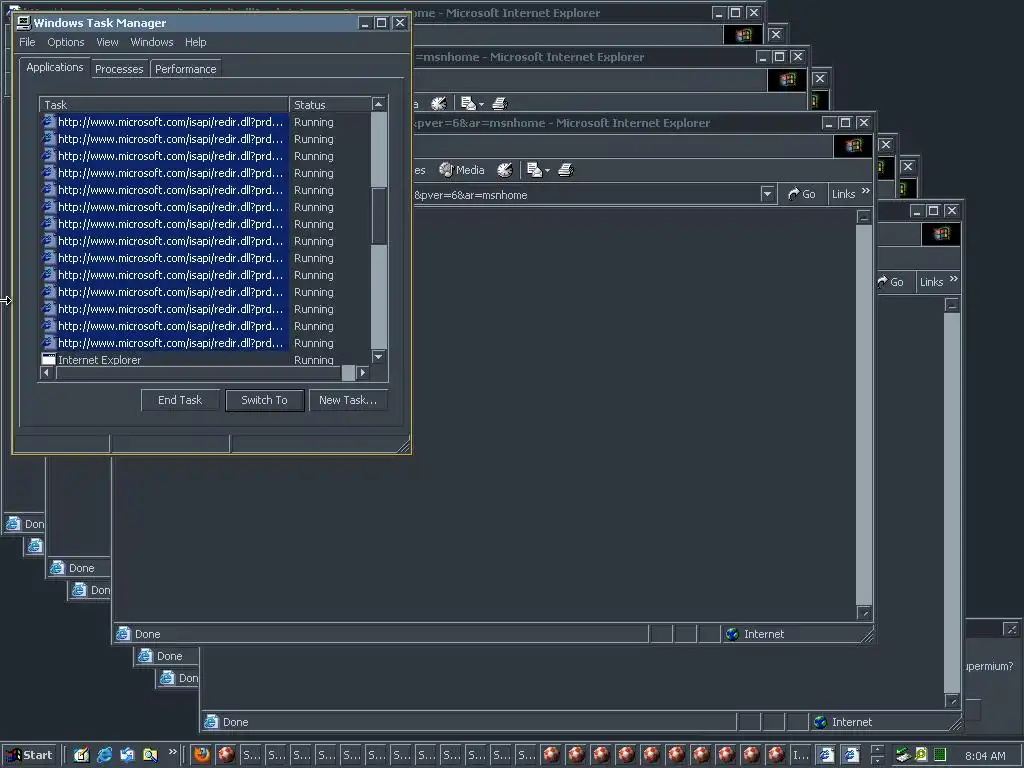
Task: Click the green CPU usage tray icon
Action: [940, 755]
